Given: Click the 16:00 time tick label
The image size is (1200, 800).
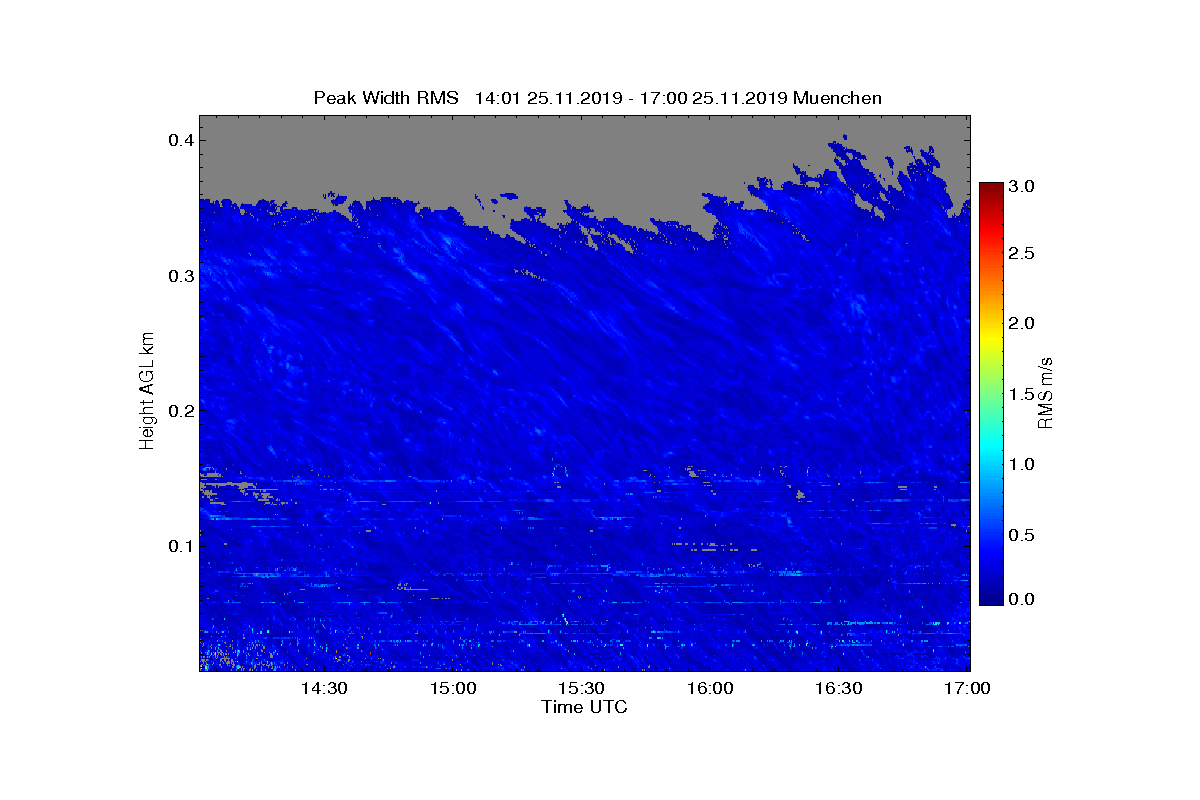Looking at the screenshot, I should pyautogui.click(x=710, y=689).
